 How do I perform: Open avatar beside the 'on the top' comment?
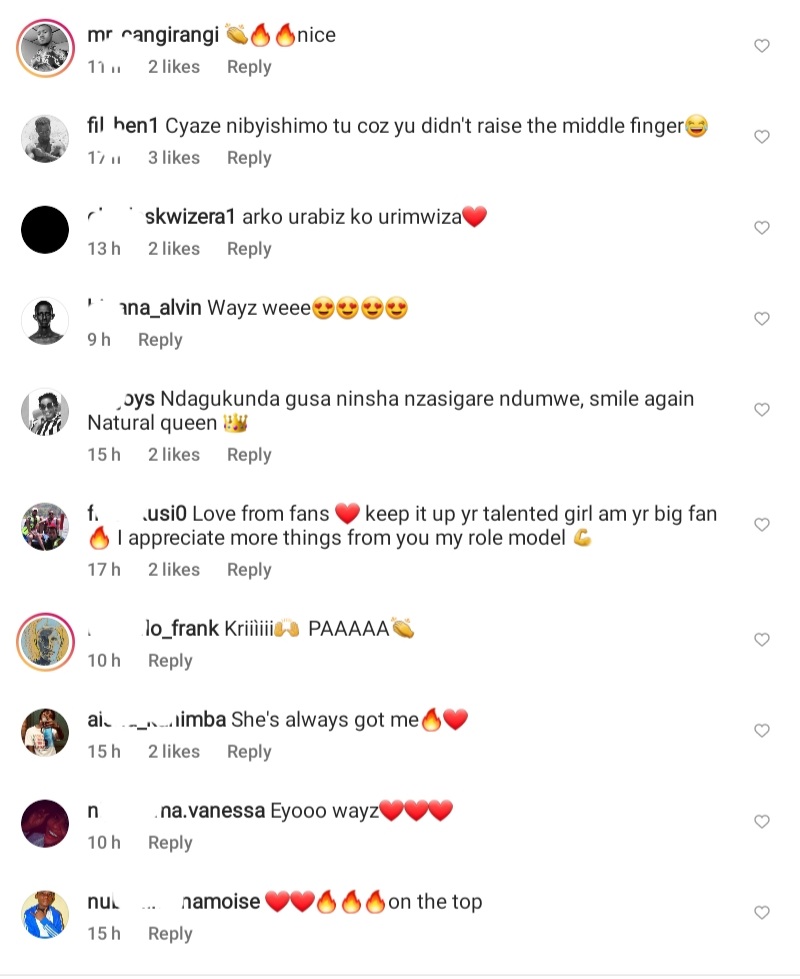click(x=45, y=914)
